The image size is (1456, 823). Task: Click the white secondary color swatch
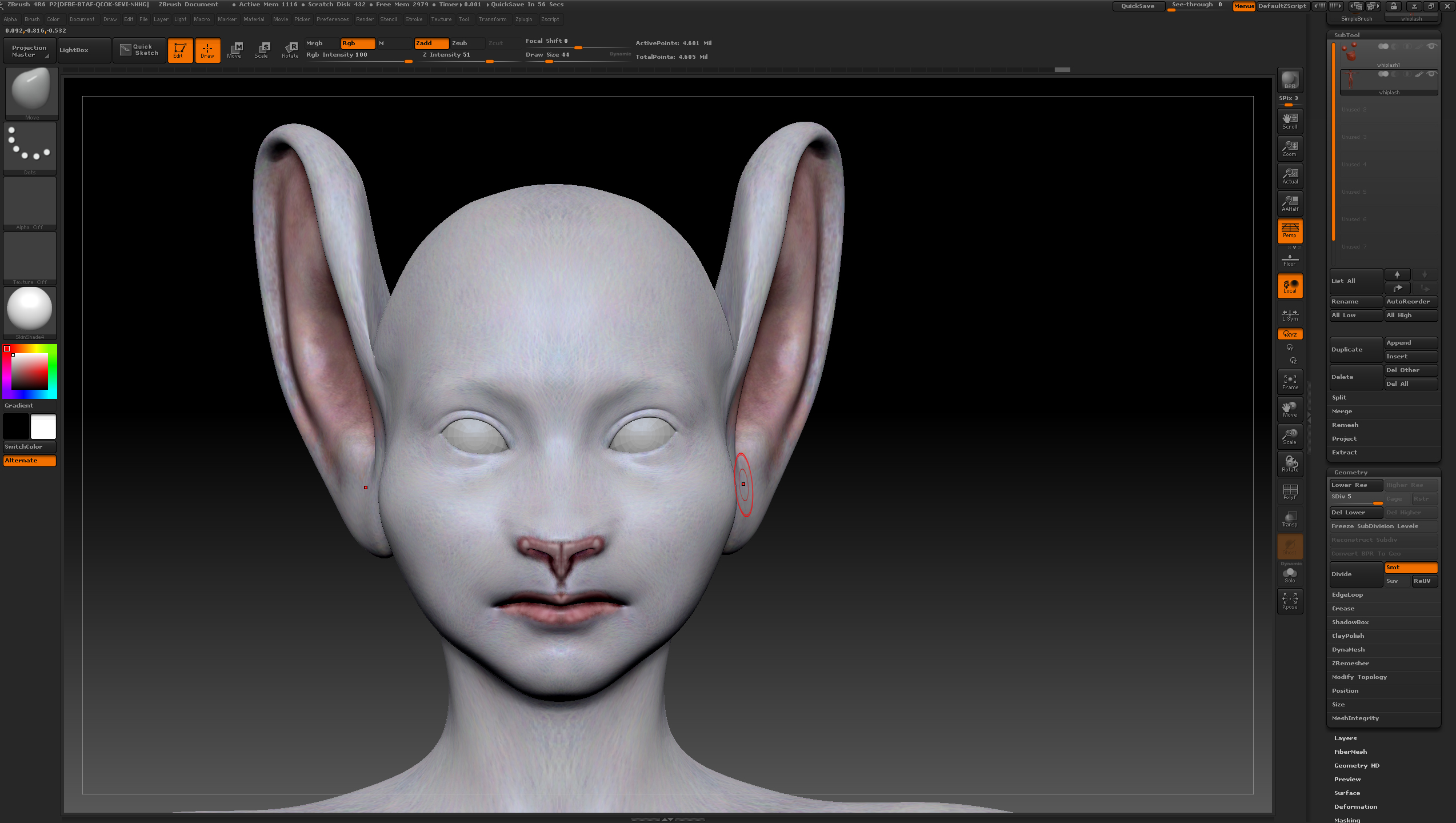tap(43, 427)
